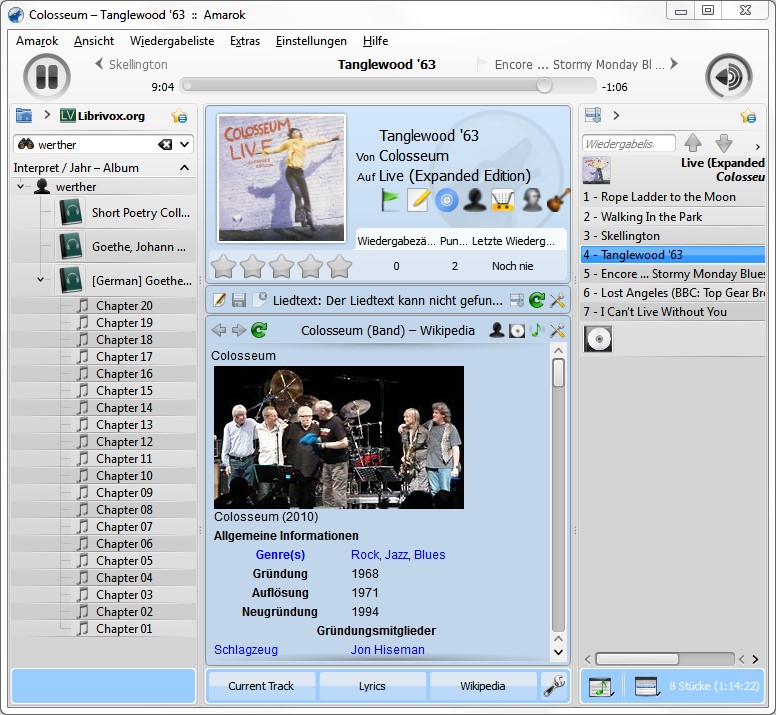Rate track with first star

[x=223, y=266]
